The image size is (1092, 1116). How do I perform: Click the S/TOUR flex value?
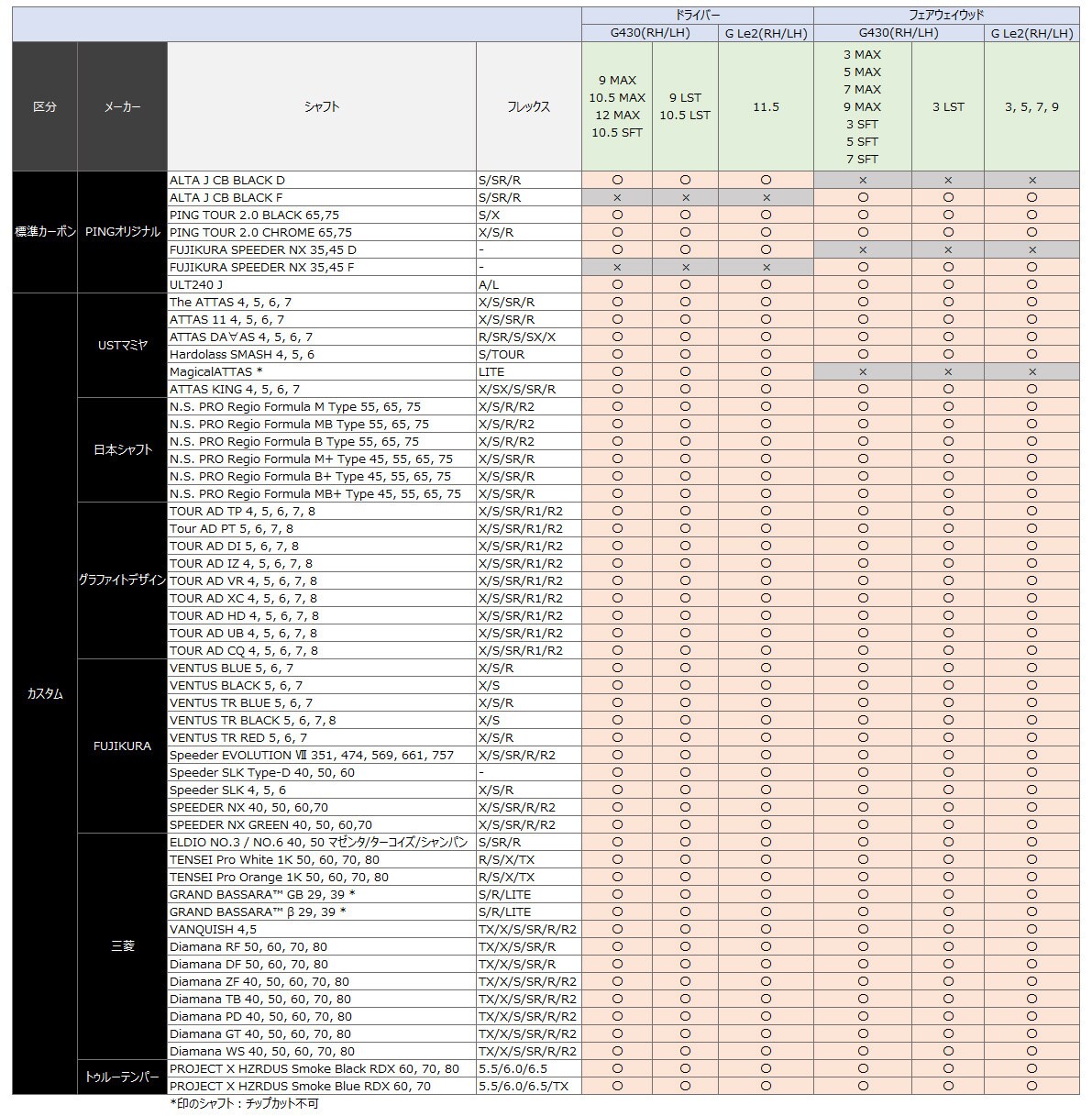(x=502, y=355)
